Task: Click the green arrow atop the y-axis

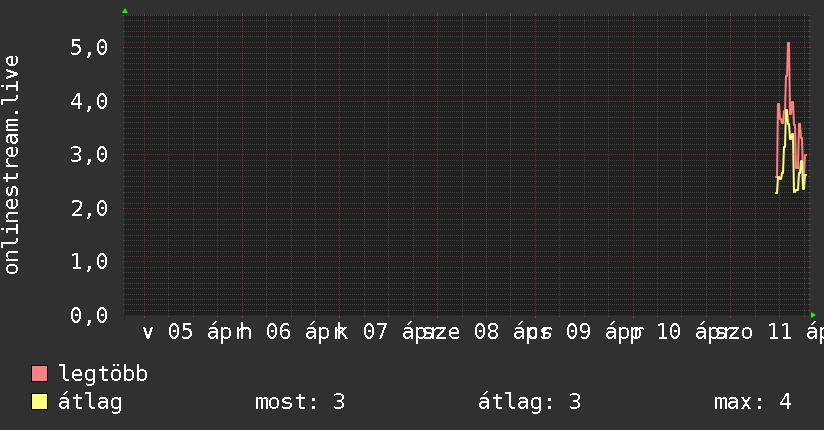Action: point(124,11)
